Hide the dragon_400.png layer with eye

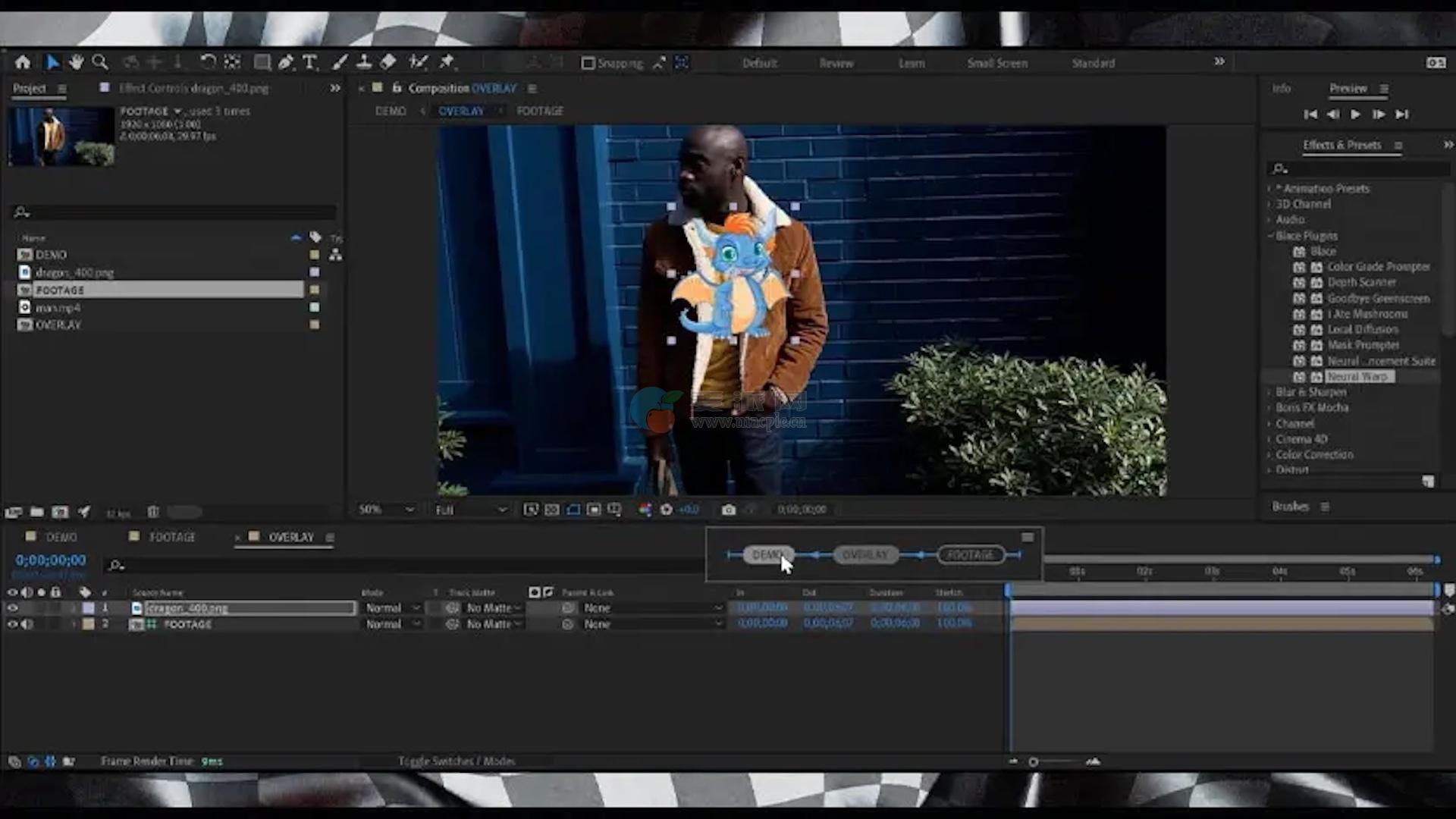point(12,608)
